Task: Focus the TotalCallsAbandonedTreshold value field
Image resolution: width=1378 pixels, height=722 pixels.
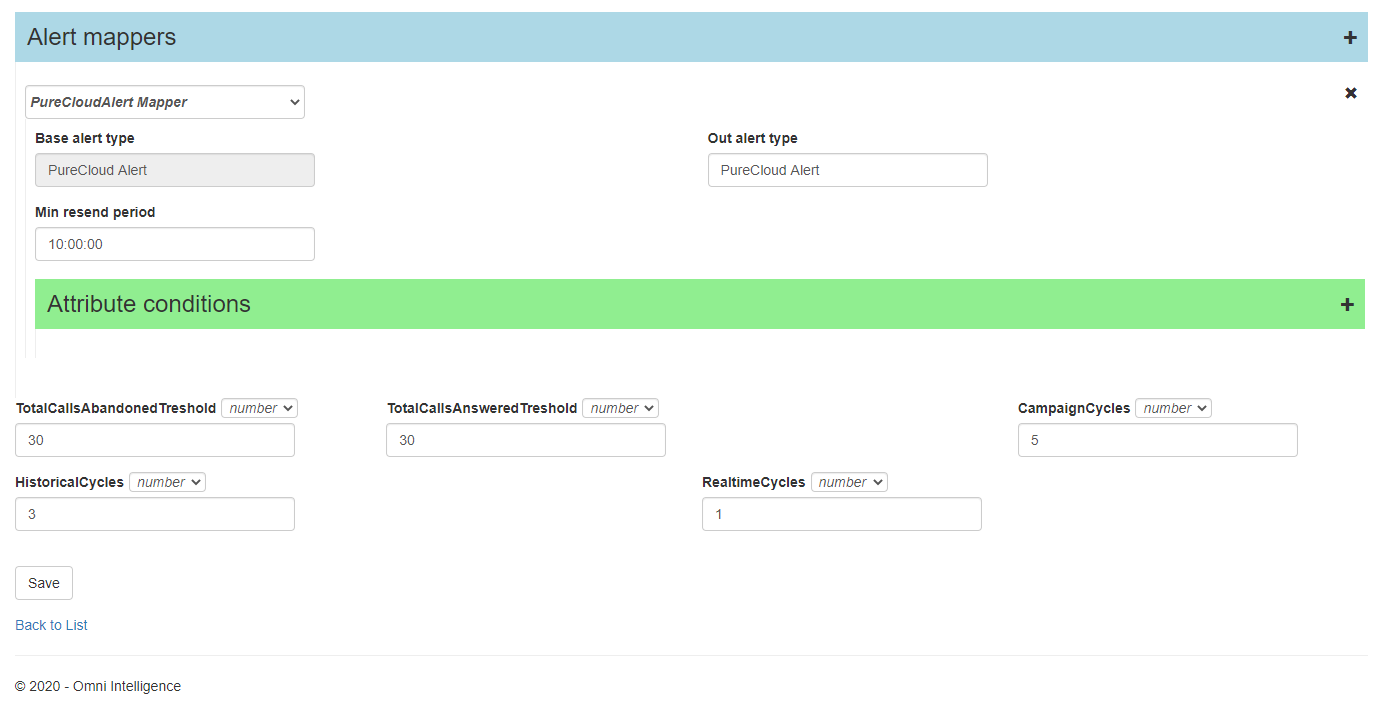Action: [155, 440]
